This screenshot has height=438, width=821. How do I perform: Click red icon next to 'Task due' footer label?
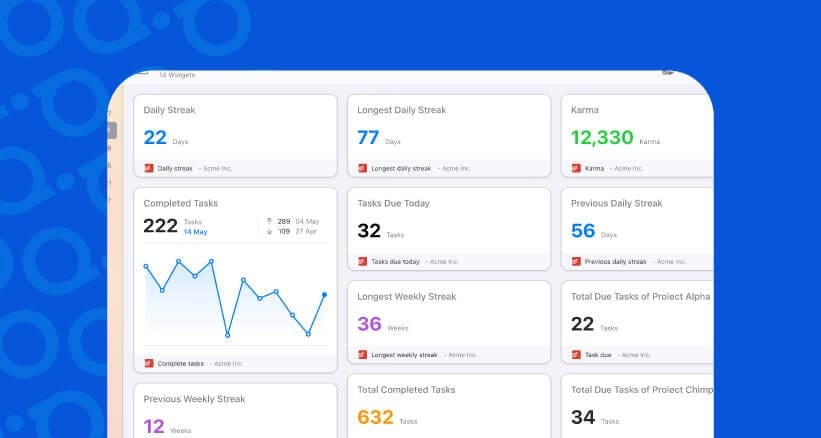click(576, 354)
